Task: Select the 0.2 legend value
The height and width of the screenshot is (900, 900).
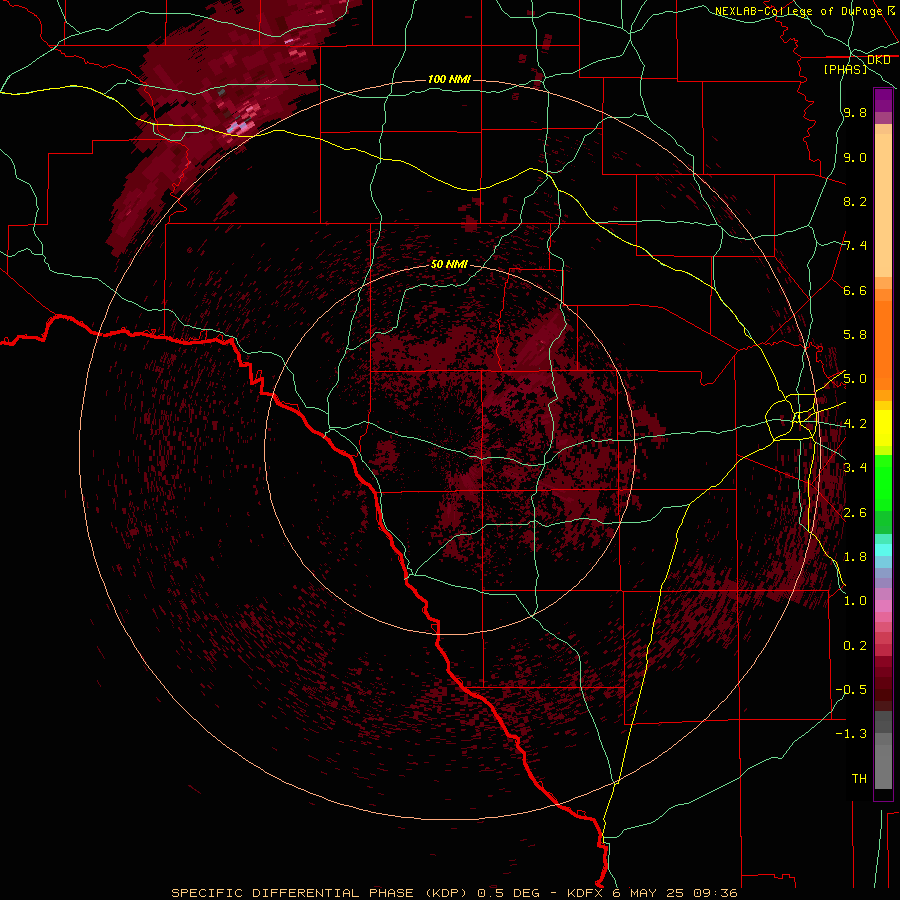Action: (x=855, y=646)
